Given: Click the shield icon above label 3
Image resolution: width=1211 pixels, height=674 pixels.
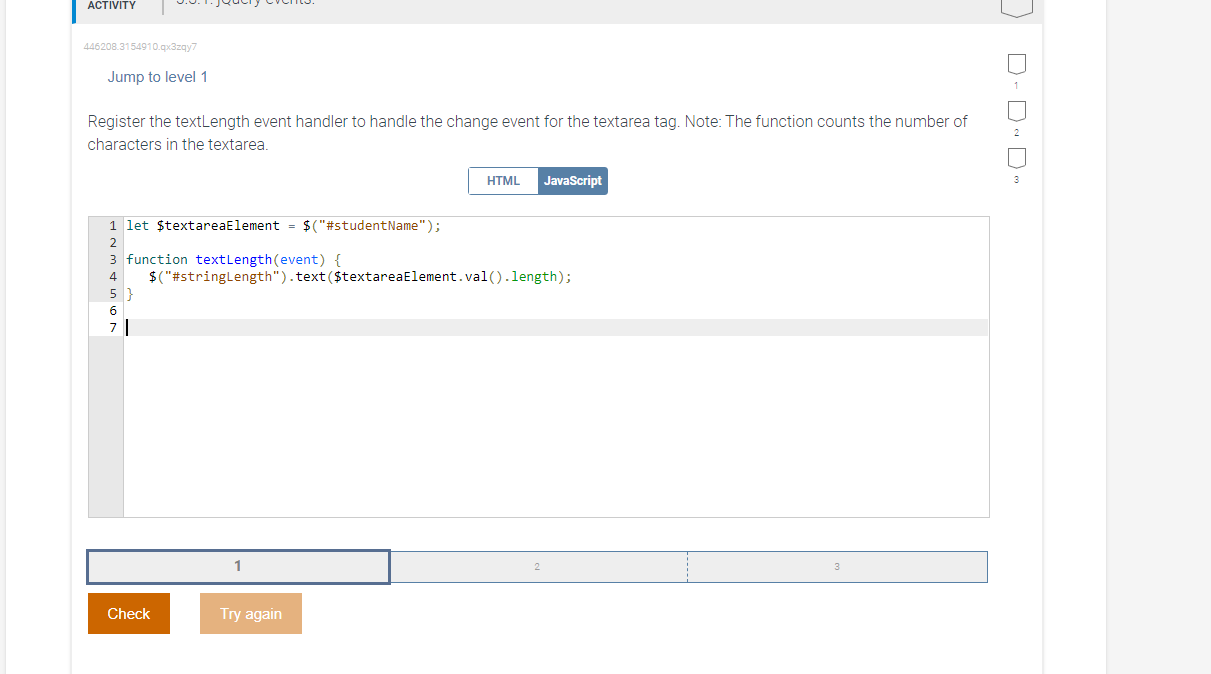Looking at the screenshot, I should [1016, 158].
